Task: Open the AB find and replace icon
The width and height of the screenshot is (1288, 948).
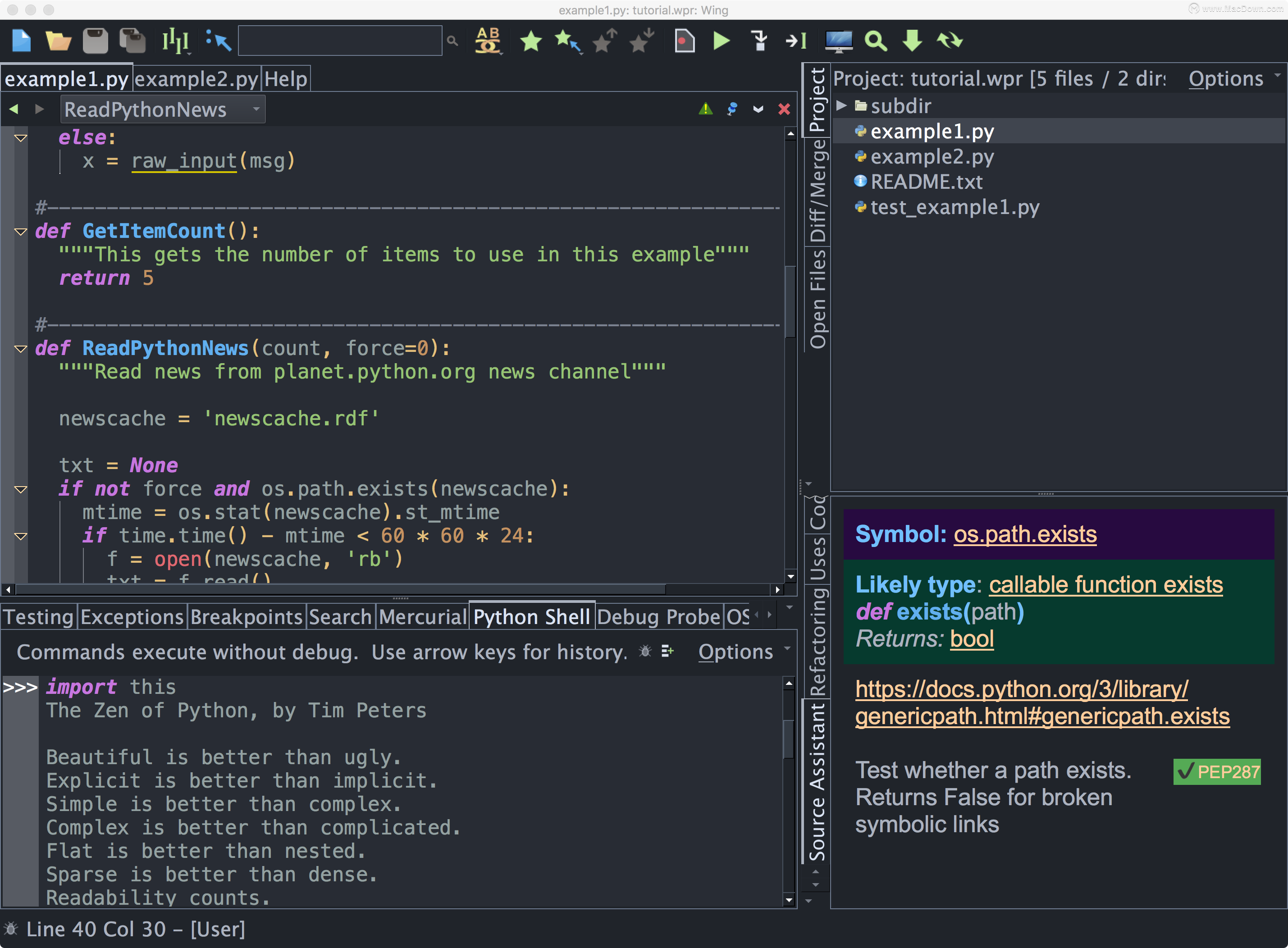Action: coord(488,41)
